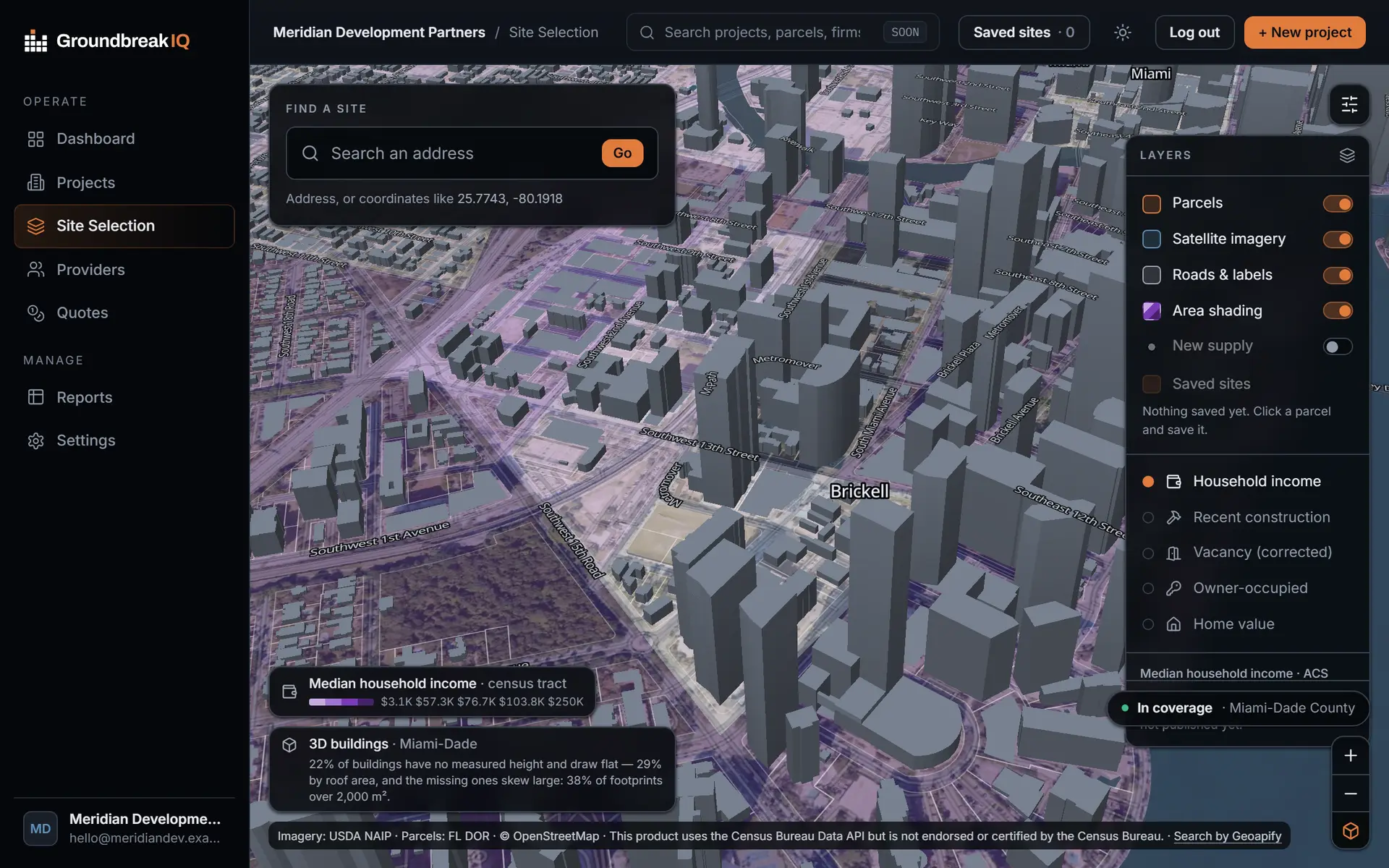Screen dimensions: 1389x868
Task: Click the magnifier icon in address search
Action: point(310,153)
